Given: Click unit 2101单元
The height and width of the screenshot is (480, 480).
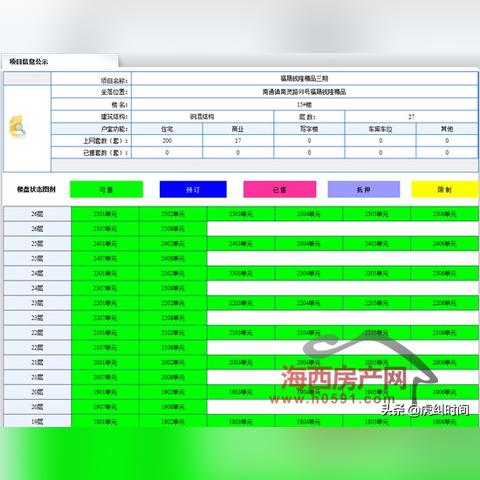Looking at the screenshot, I should 105,333.
